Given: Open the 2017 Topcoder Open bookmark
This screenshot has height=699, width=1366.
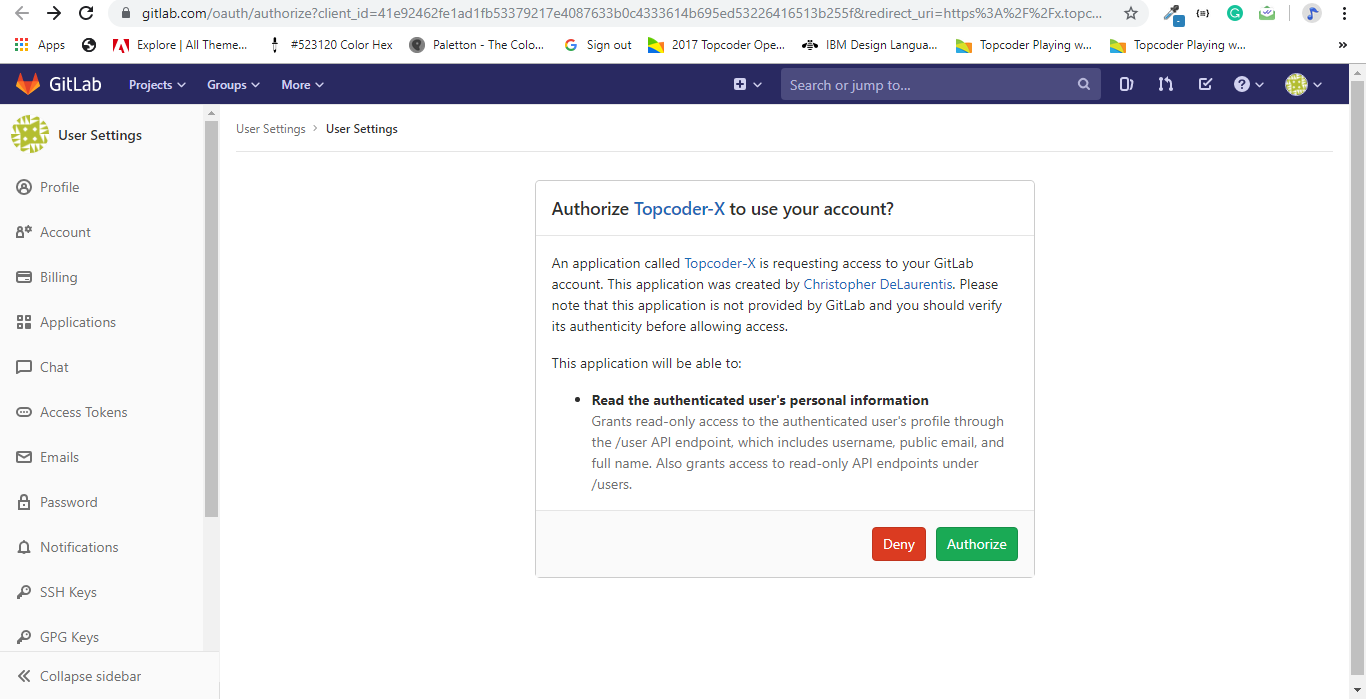Looking at the screenshot, I should pyautogui.click(x=717, y=45).
